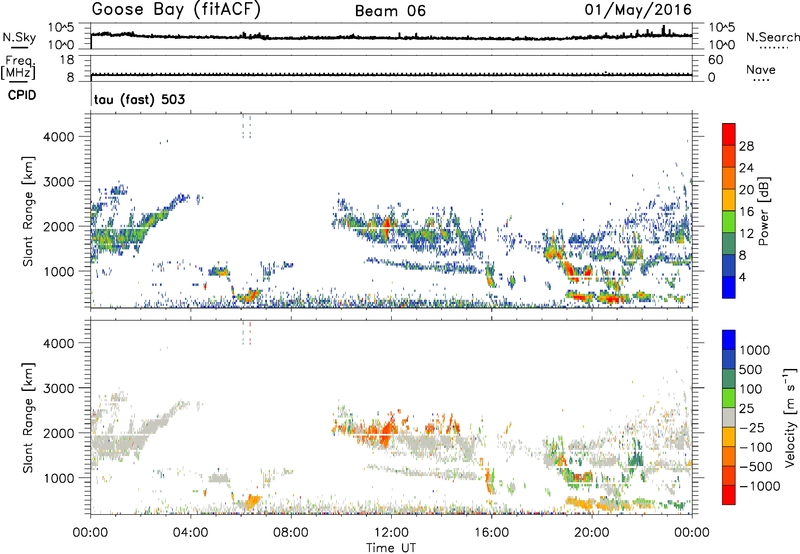Click the gray segment of Velocity color bar

point(729,418)
